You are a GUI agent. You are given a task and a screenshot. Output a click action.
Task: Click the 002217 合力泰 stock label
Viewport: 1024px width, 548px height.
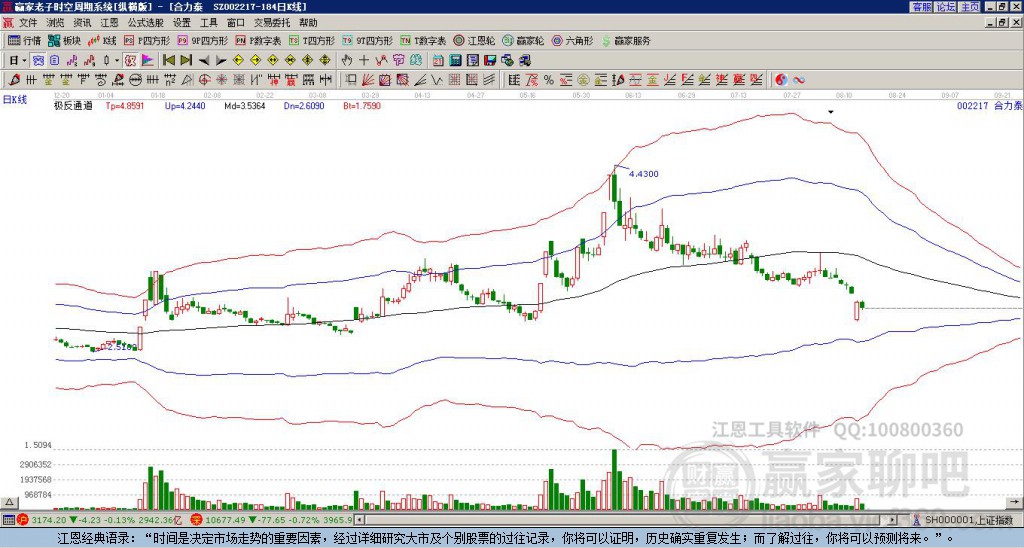990,105
